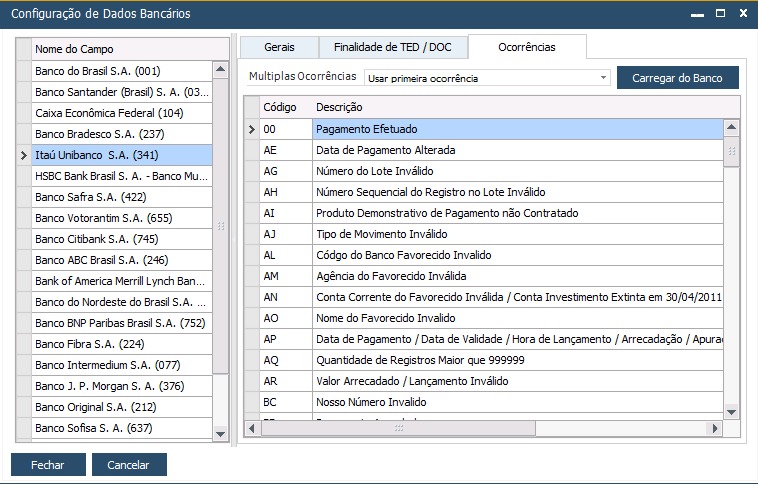Select Banco Original S.A. (212)

pos(122,407)
